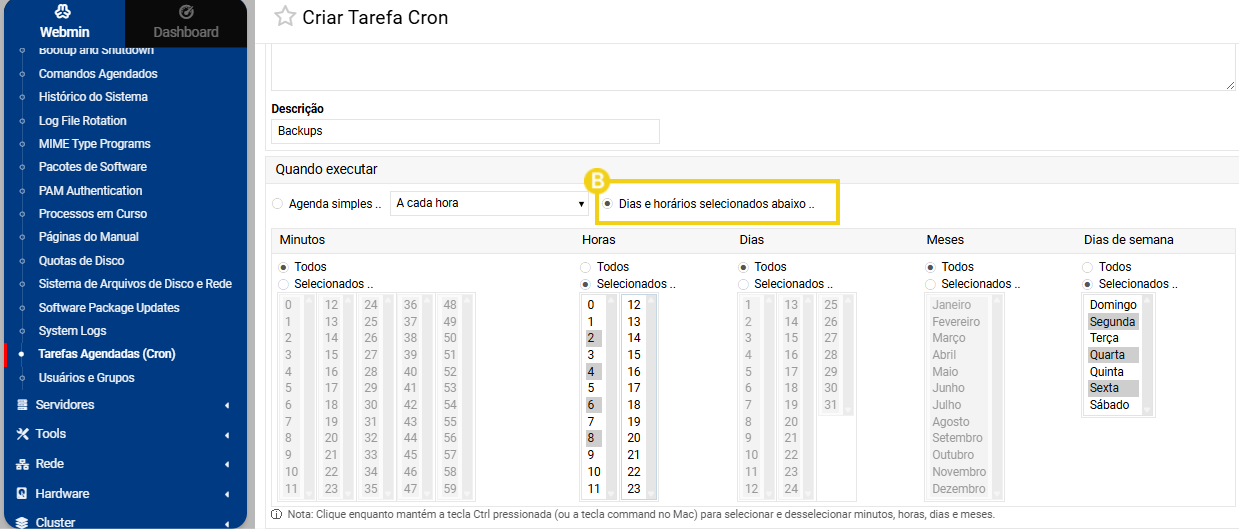
Task: Expand the Tools section
Action: pos(123,434)
